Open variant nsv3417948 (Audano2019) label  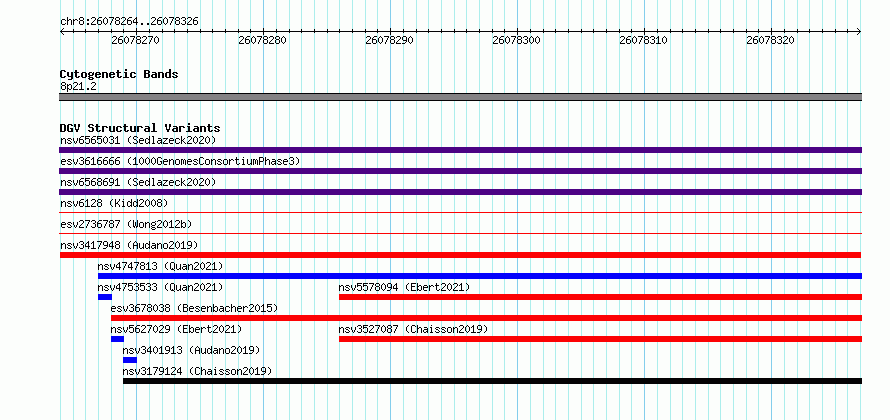click(129, 245)
